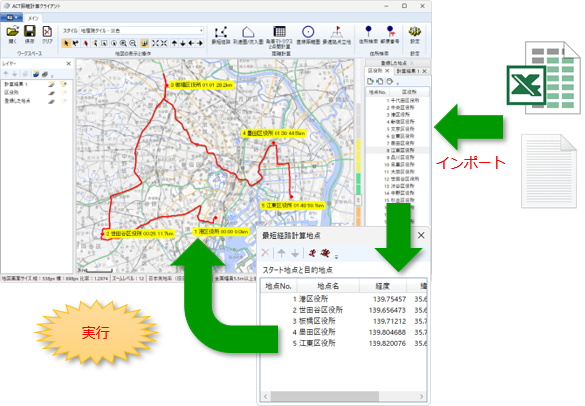Delete waypoint with the X icon in dialog
This screenshot has width=585, height=406.
pyautogui.click(x=266, y=253)
